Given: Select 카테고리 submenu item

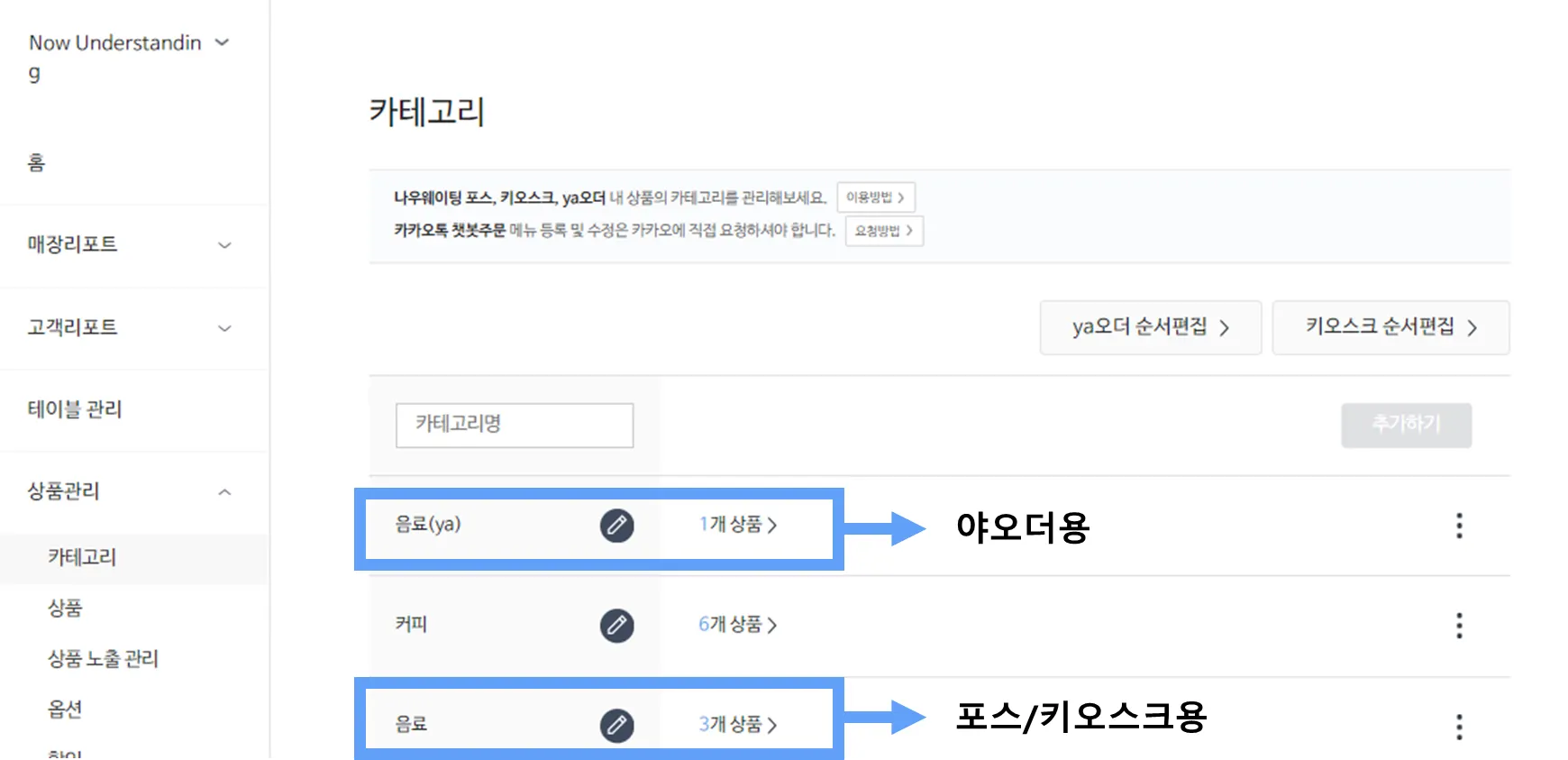Looking at the screenshot, I should 82,557.
